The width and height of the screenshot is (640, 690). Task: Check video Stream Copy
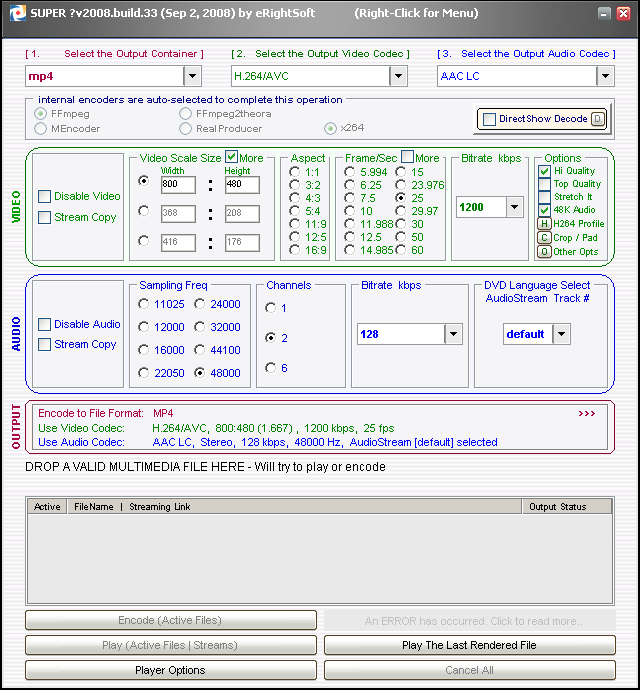44,217
